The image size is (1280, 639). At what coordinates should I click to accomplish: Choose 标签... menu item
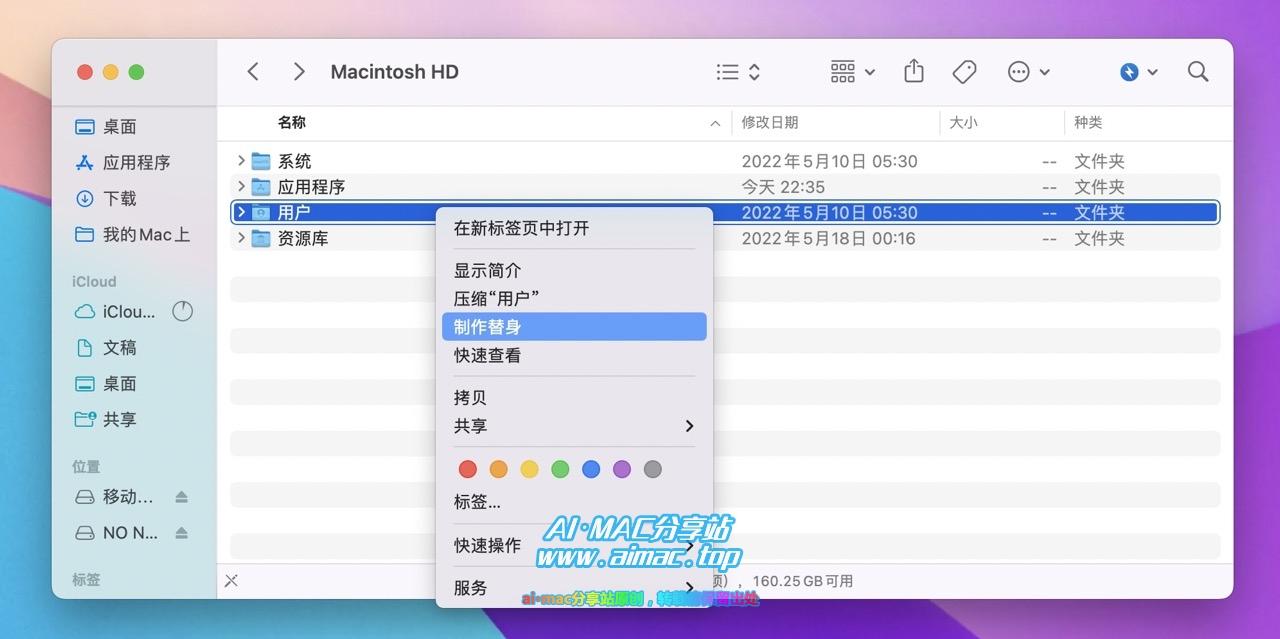tap(574, 502)
